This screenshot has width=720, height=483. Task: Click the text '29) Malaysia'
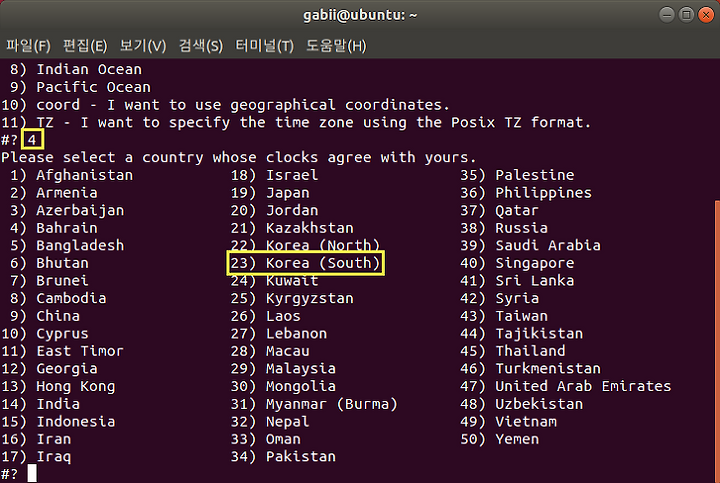click(283, 369)
